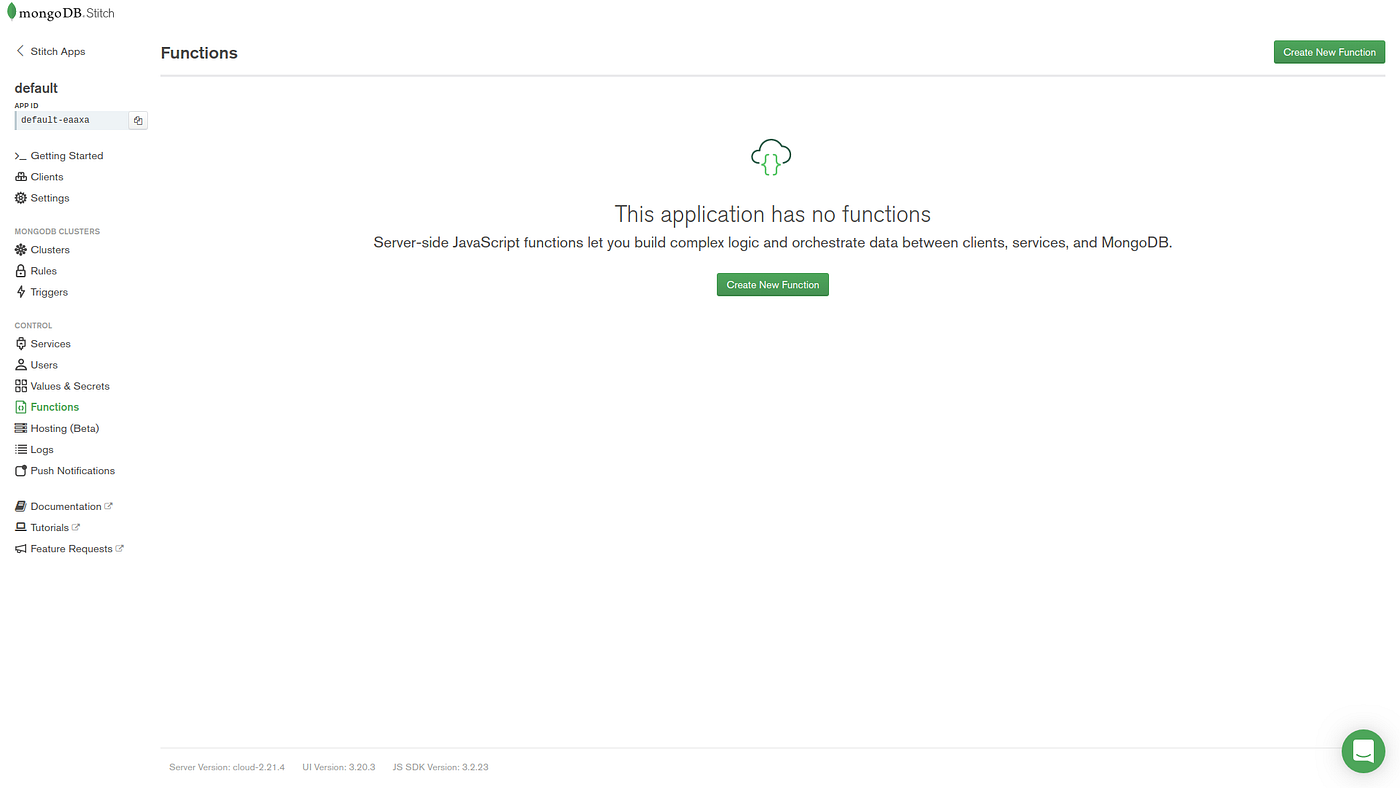Open the chat support bubble
The width and height of the screenshot is (1400, 788).
click(x=1362, y=748)
